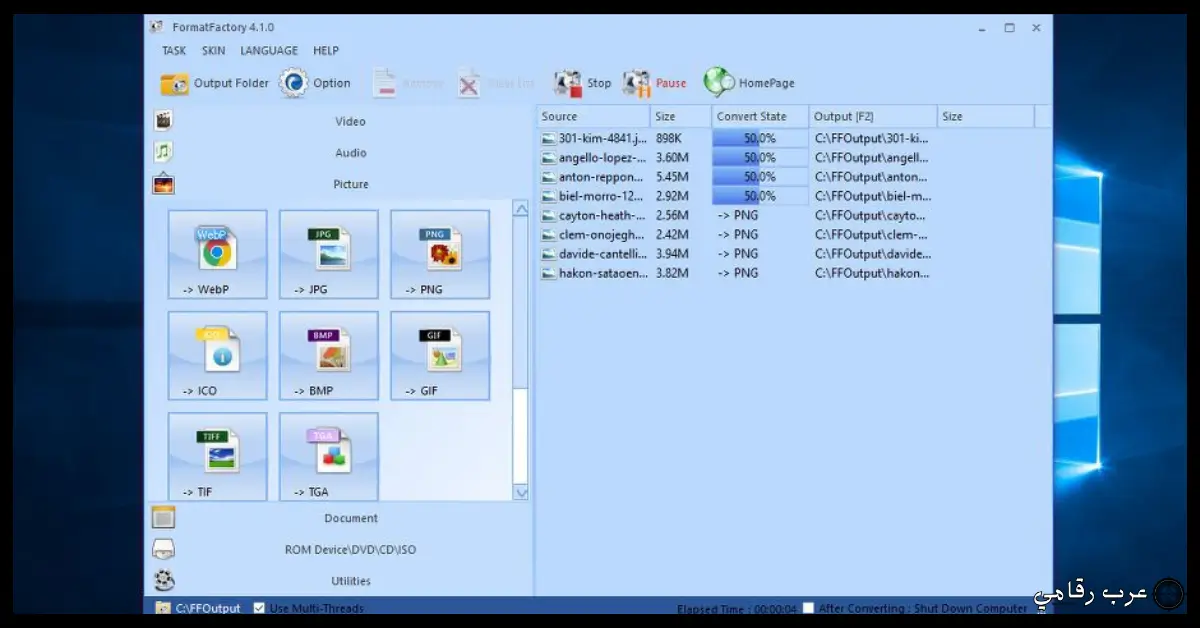Open the Video category icon
Image resolution: width=1200 pixels, height=628 pixels.
[x=163, y=120]
